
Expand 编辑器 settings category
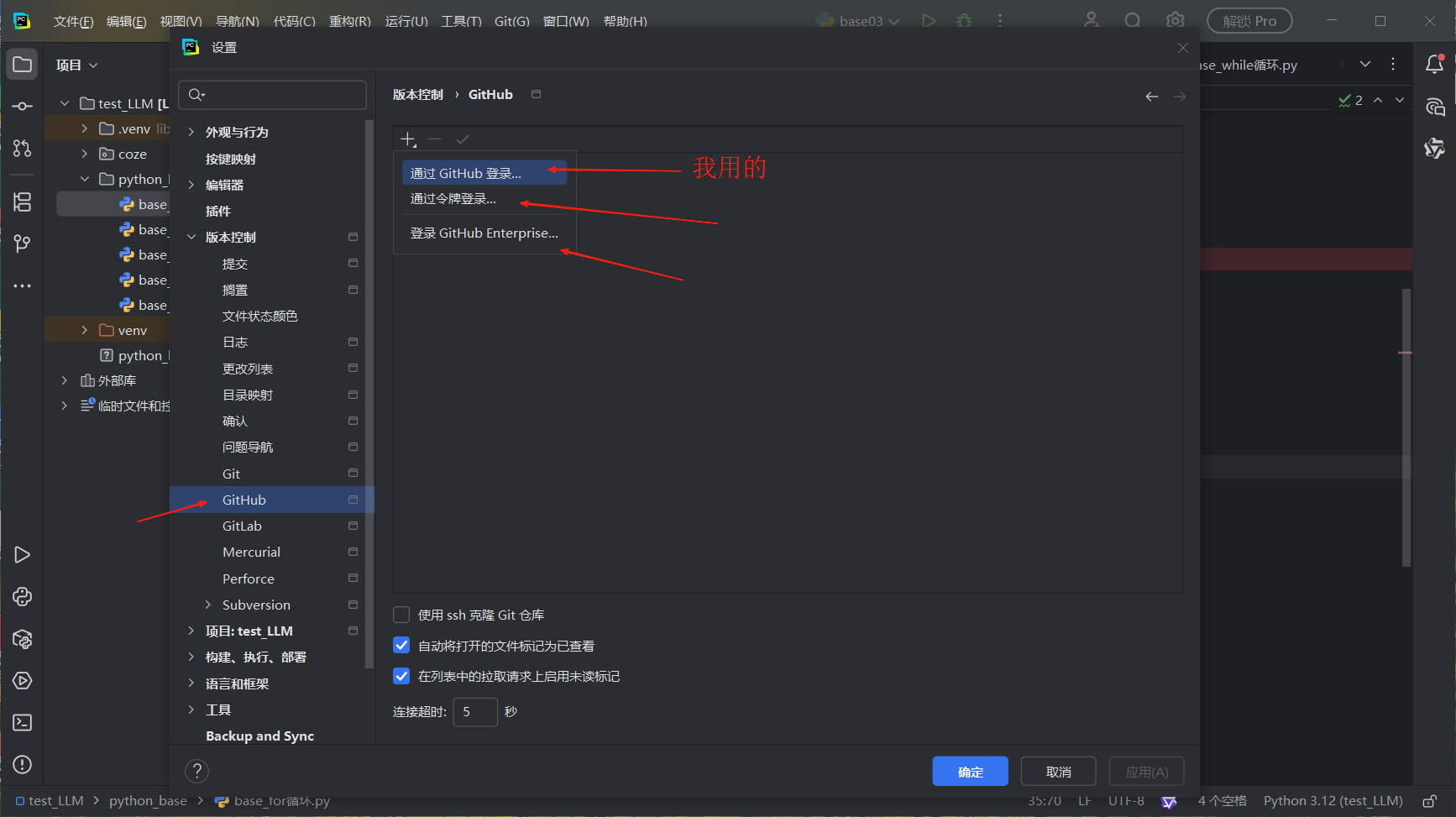tap(191, 185)
